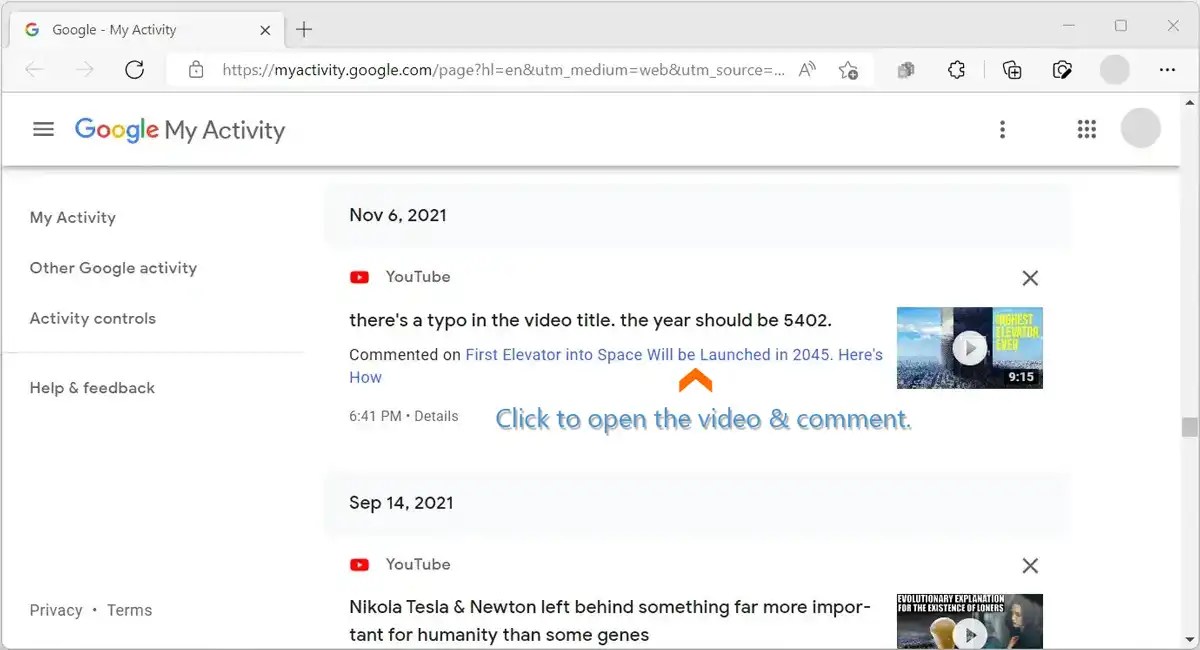Viewport: 1200px width, 650px height.
Task: Play the elevator video thumbnail
Action: [x=968, y=348]
